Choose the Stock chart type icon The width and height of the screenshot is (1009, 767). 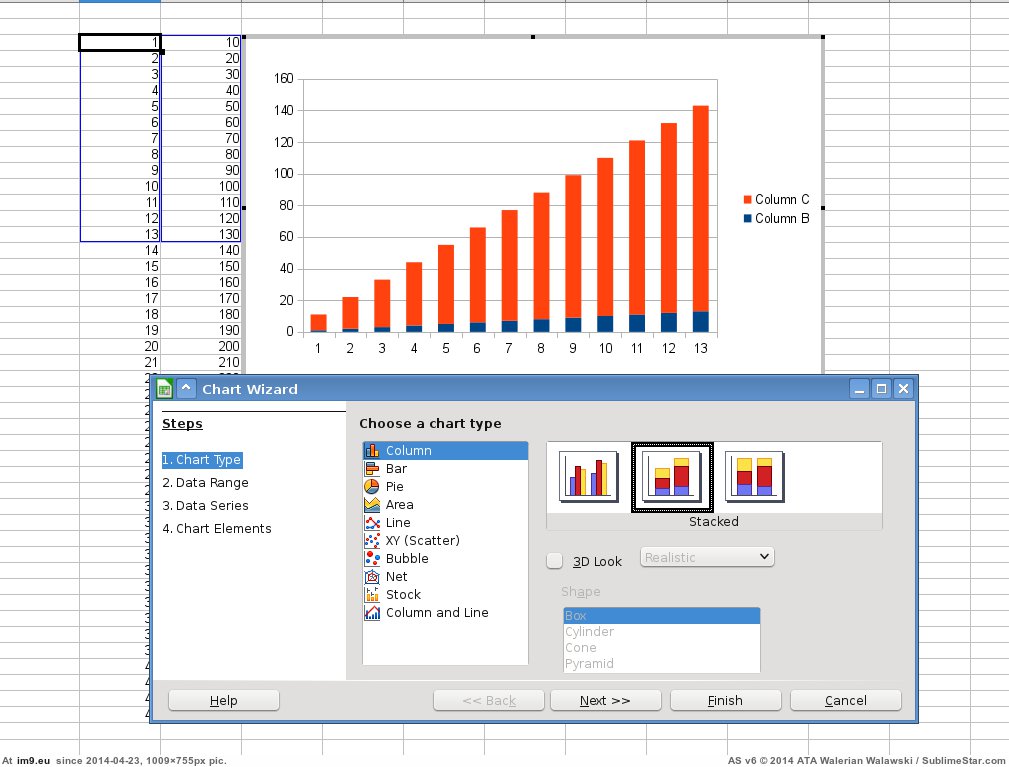[372, 595]
